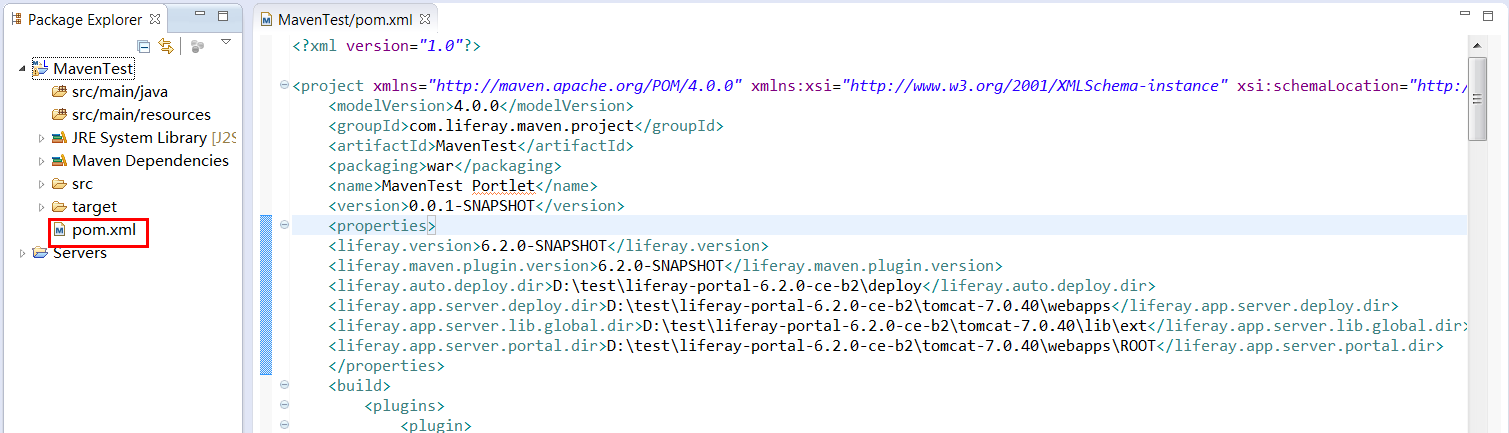Click the Focus on Active Task icon
1509x433 pixels.
click(197, 46)
